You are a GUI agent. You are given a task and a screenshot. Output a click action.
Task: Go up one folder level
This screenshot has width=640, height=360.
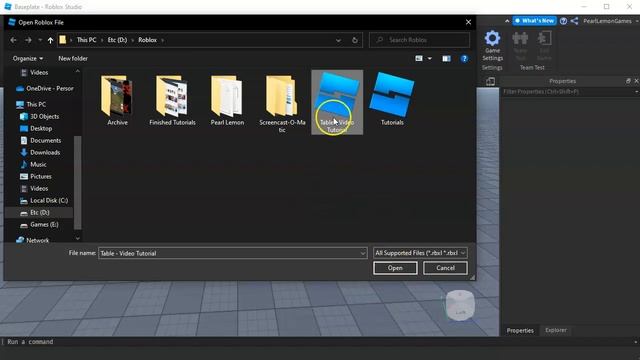pyautogui.click(x=50, y=40)
